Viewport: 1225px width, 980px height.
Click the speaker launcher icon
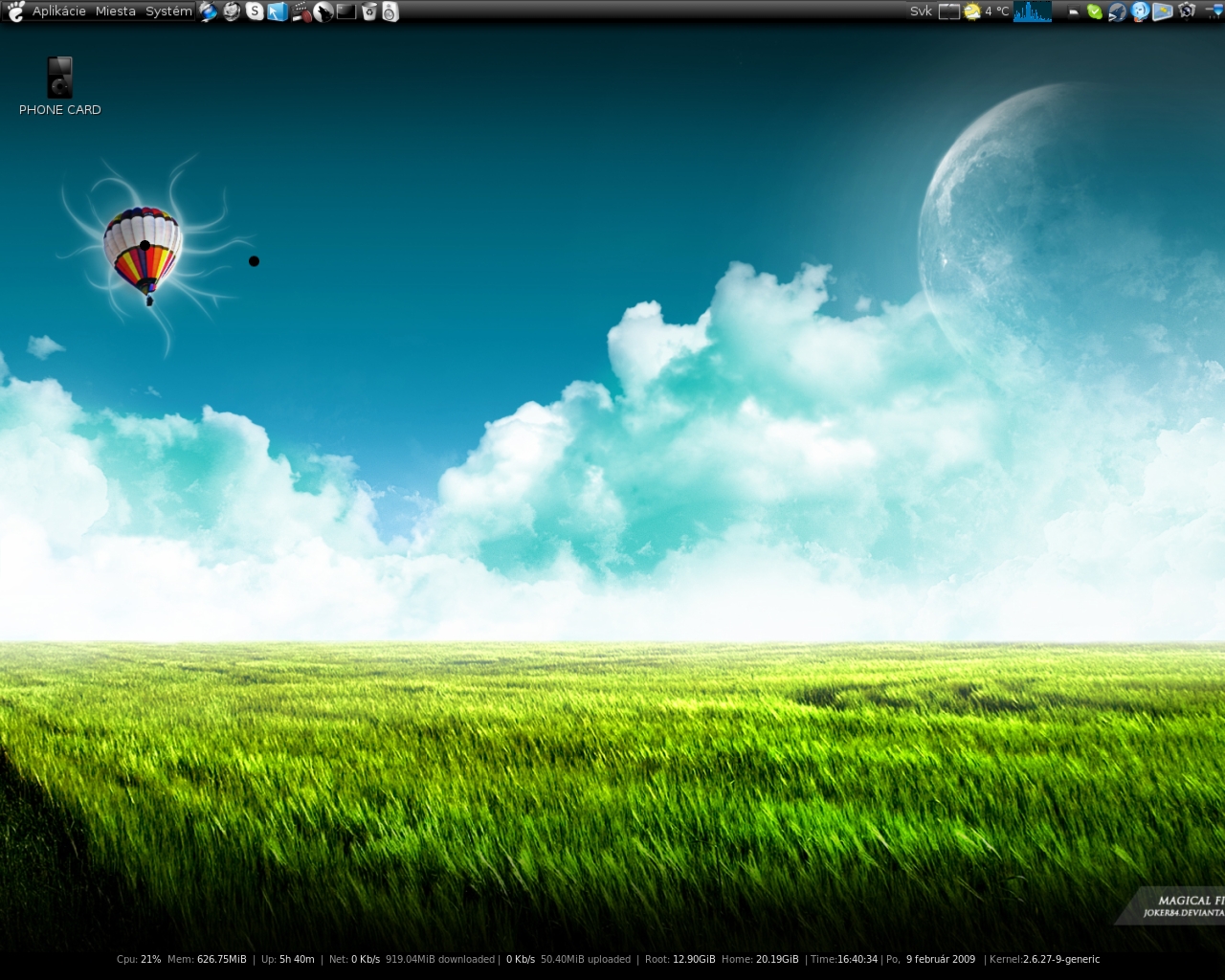[390, 11]
